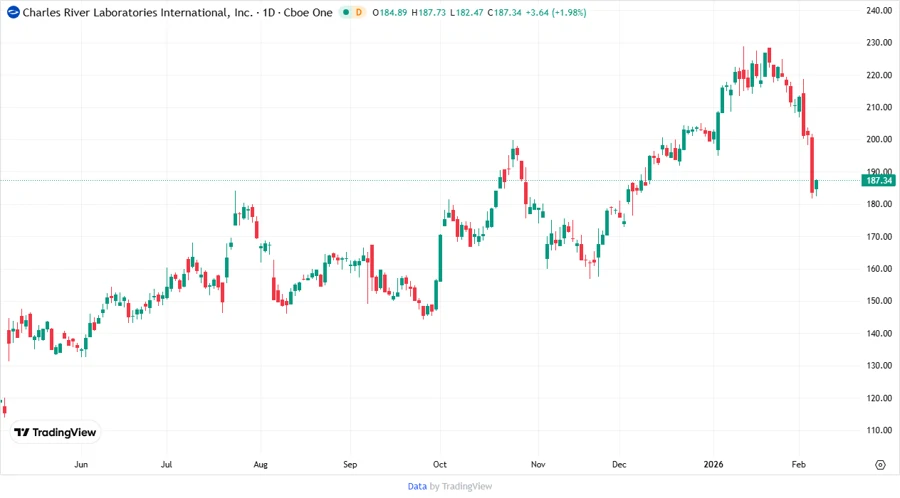Click the 110.00 price axis label
Screen dimensions: 900x498
click(x=879, y=430)
